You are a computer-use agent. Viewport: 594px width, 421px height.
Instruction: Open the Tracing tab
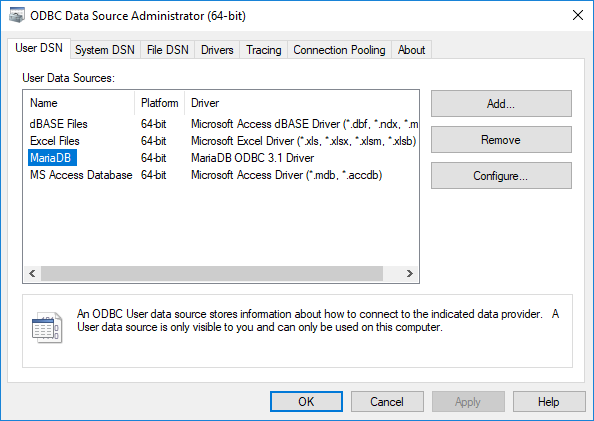(264, 50)
